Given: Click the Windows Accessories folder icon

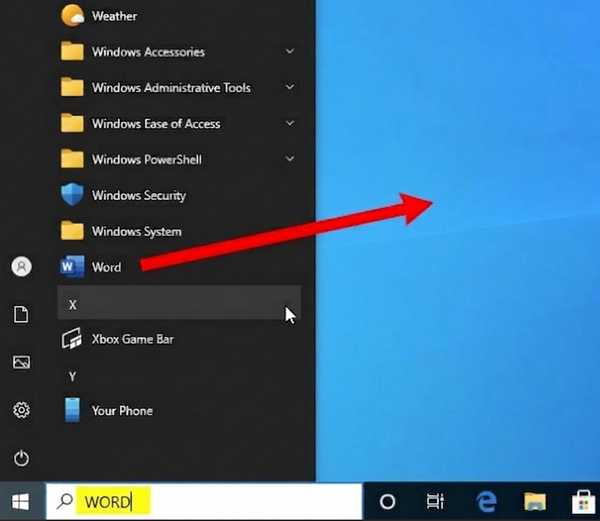Looking at the screenshot, I should (72, 51).
